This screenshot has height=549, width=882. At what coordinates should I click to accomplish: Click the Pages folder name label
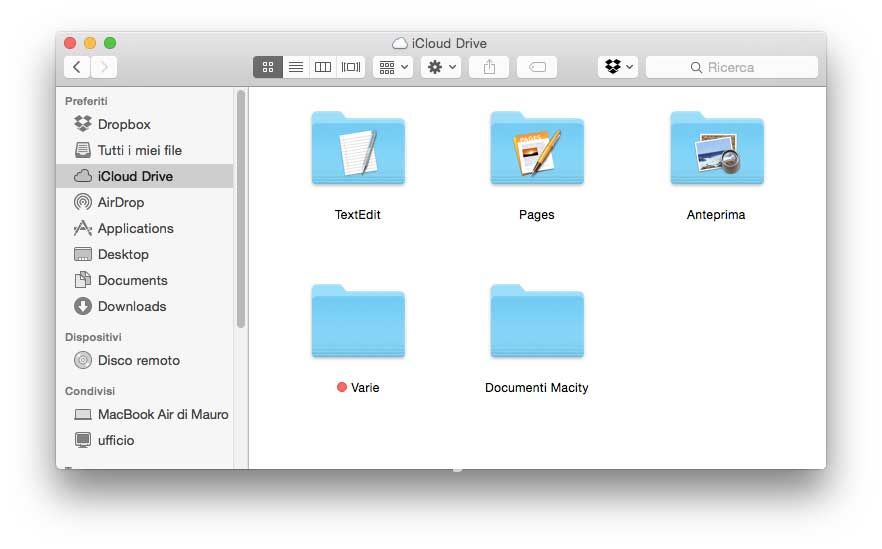537,215
